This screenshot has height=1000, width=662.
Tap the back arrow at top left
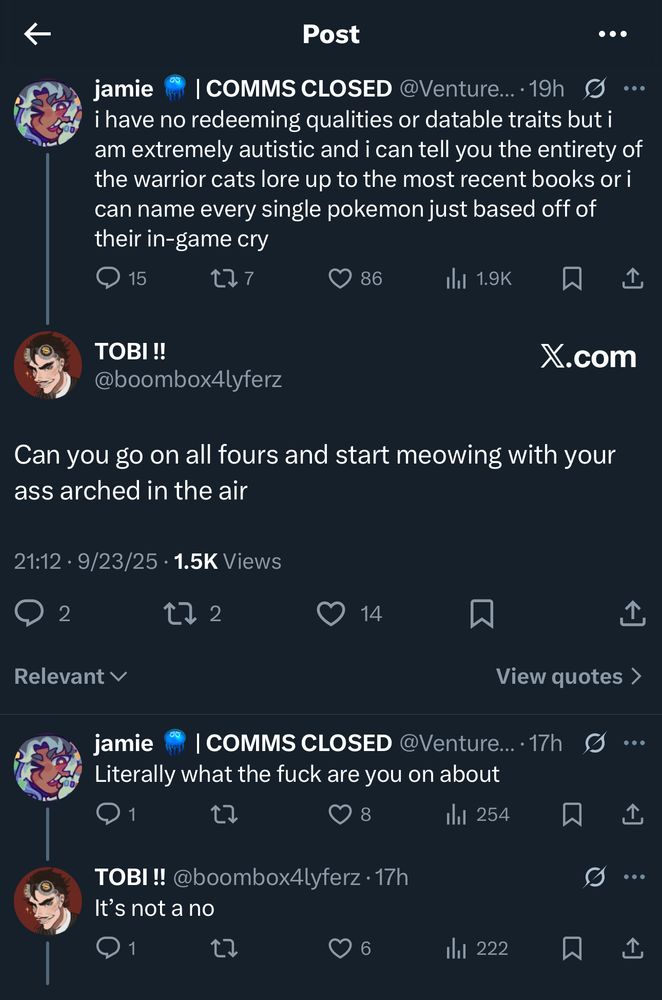37,34
